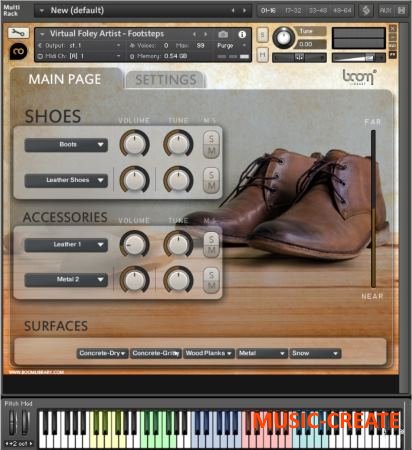Image resolution: width=412 pixels, height=450 pixels.
Task: Mute the Leather Shoes layer
Action: click(211, 187)
